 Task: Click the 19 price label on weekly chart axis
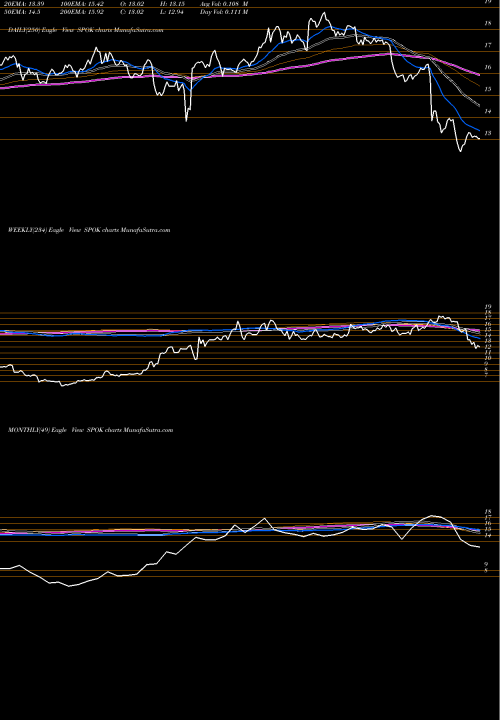click(488, 307)
